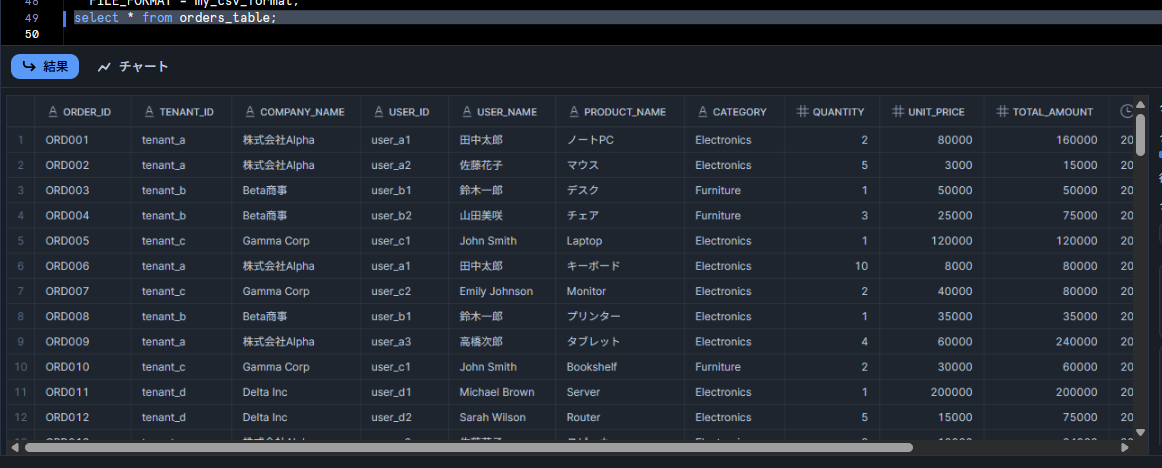
Task: Click the left arrow of horizontal scrollbar
Action: pos(15,447)
